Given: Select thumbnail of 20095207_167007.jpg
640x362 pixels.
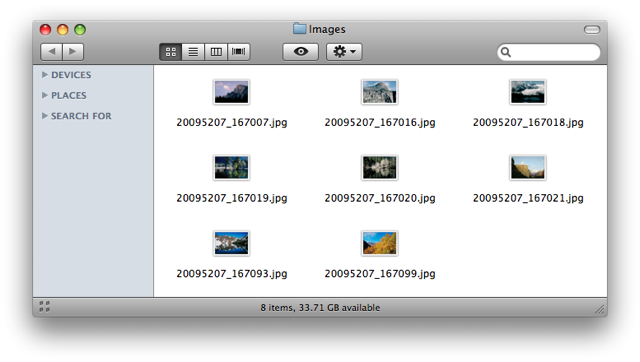Looking at the screenshot, I should 231,92.
